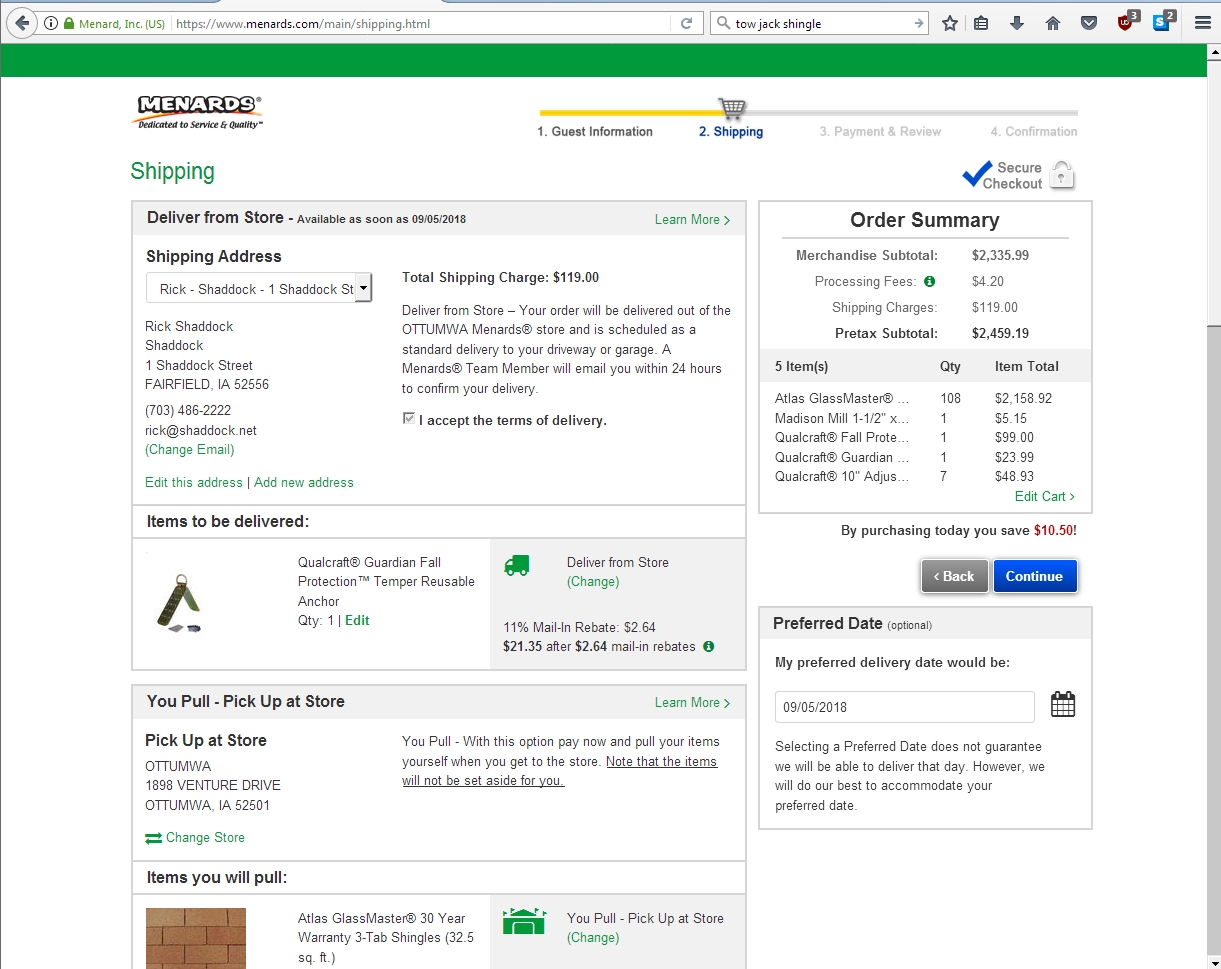Screen dimensions: 1221x969
Task: Open the Atlas GlassMaster shingles thumbnail
Action: [x=196, y=938]
